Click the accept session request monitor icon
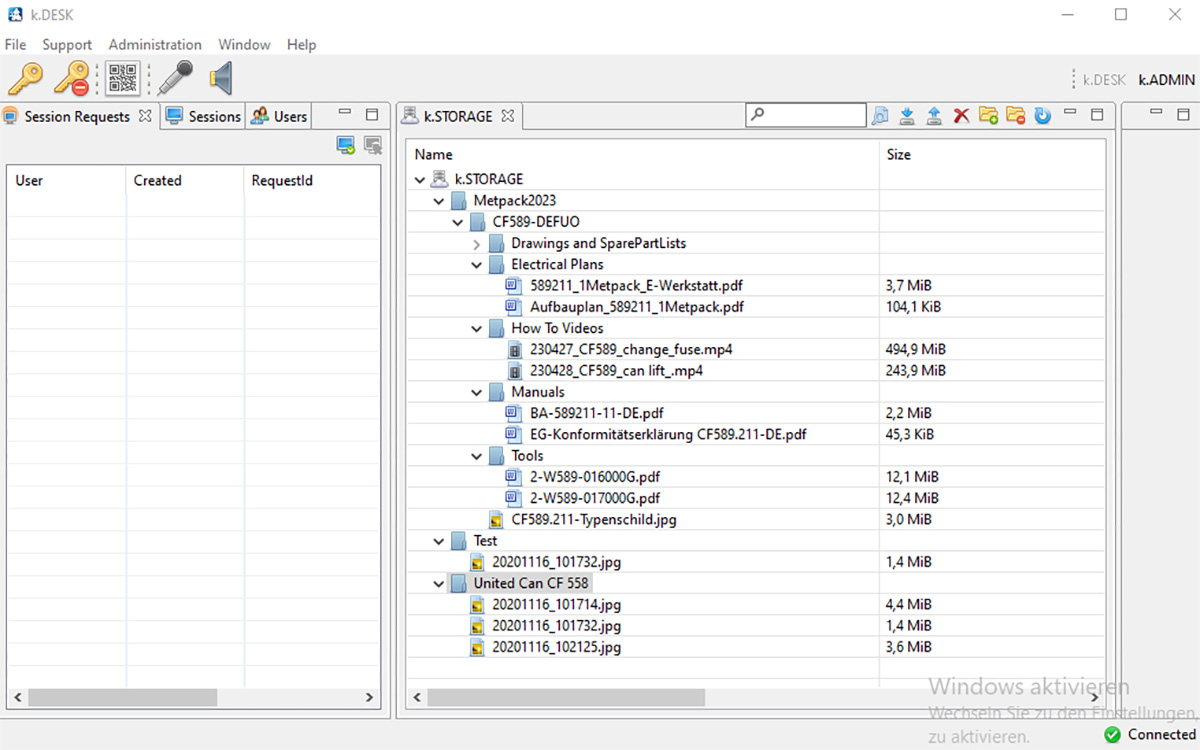This screenshot has width=1200, height=750. [346, 146]
